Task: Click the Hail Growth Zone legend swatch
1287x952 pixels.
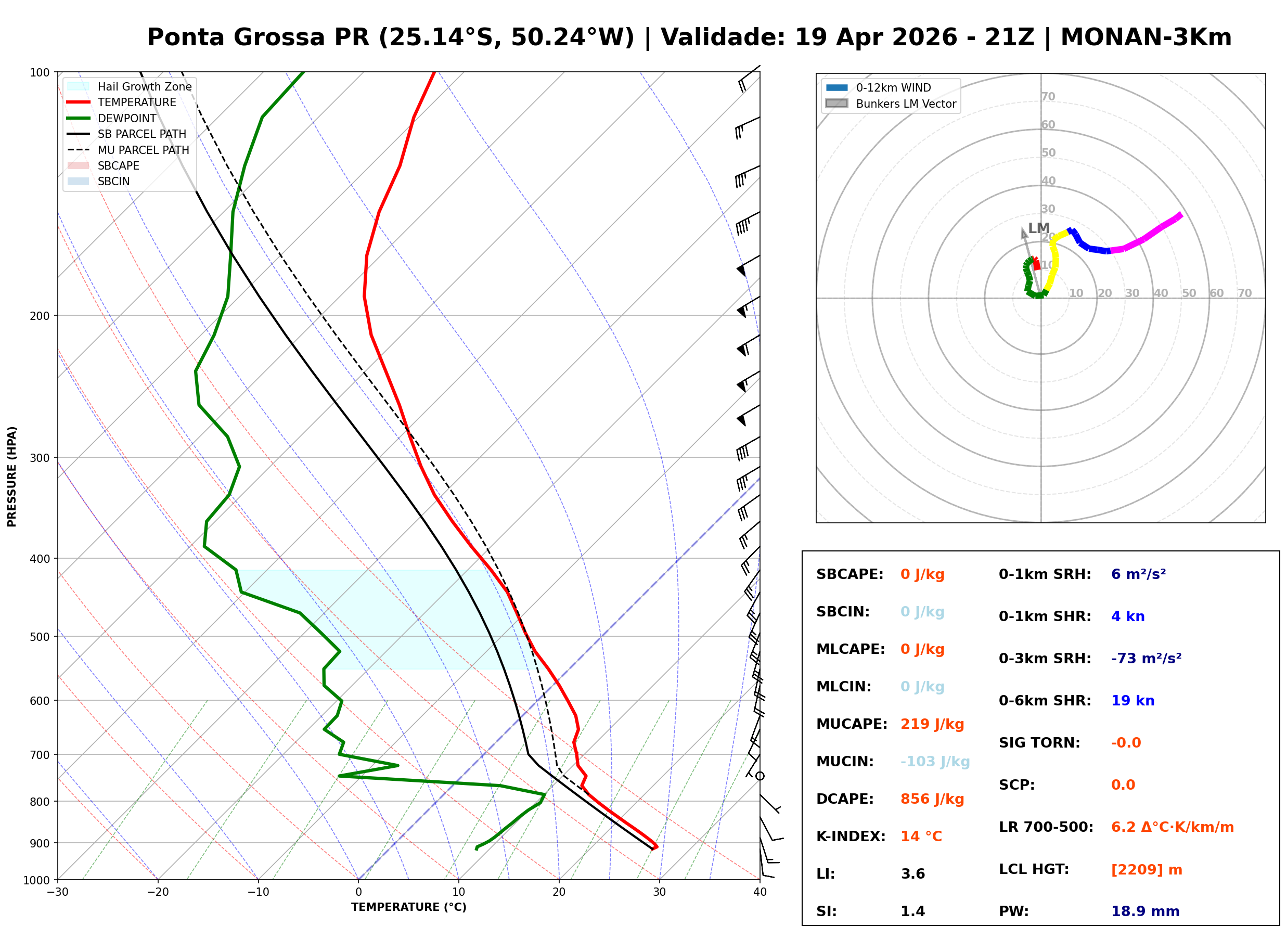Action: [79, 86]
